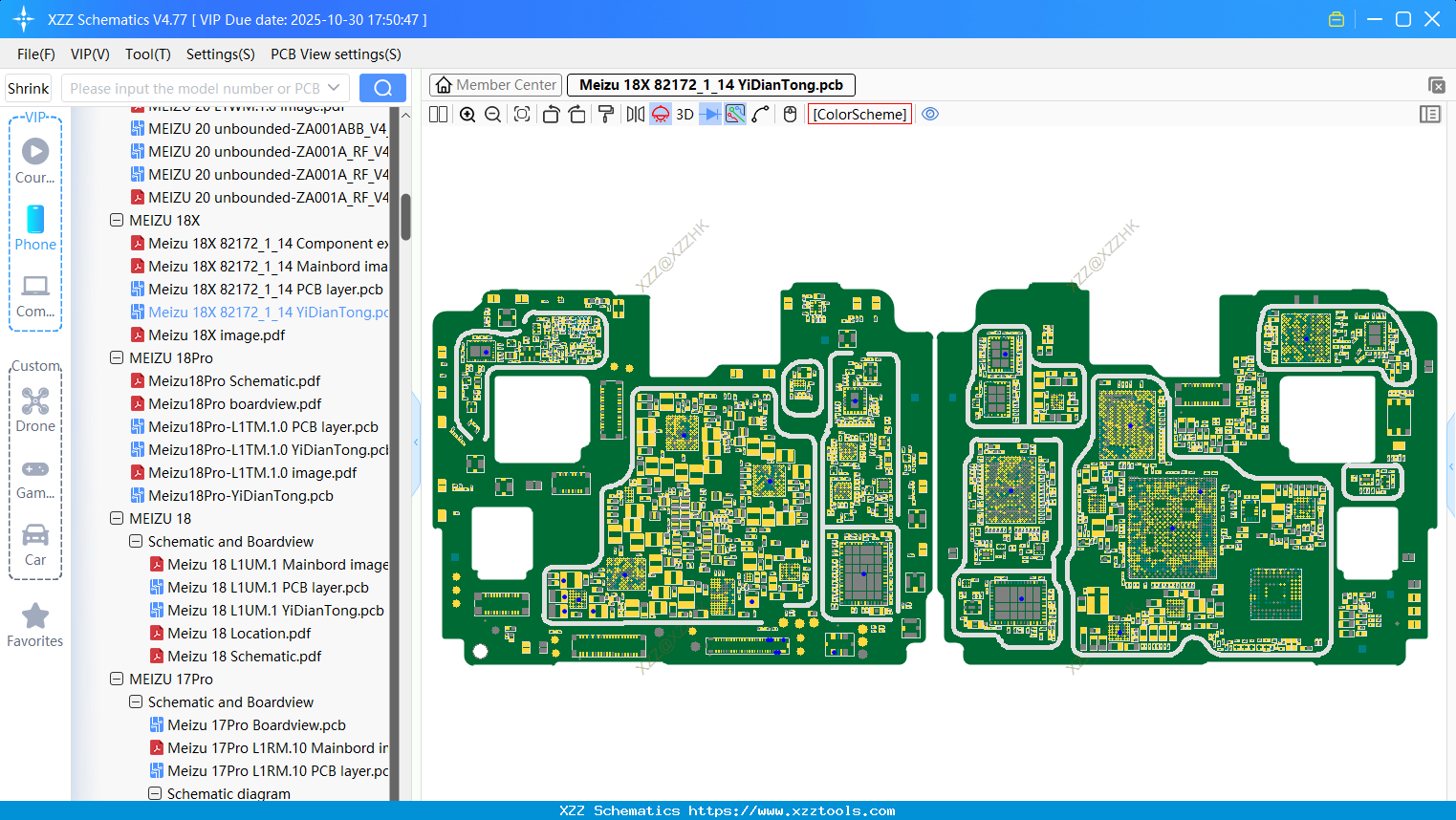Screen dimensions: 1456x820
Task: Select the curved trace route tool
Action: pyautogui.click(x=761, y=115)
